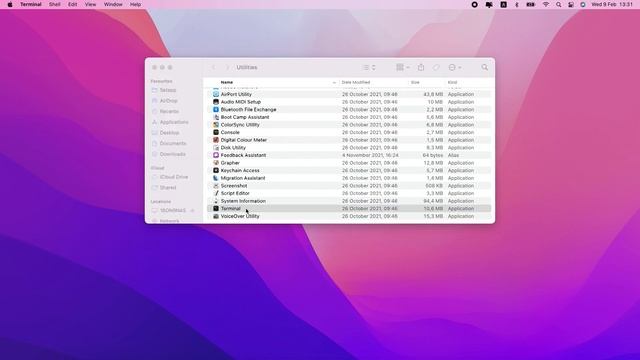This screenshot has height=360, width=640.
Task: Select the Screenshot app icon
Action: (x=216, y=186)
